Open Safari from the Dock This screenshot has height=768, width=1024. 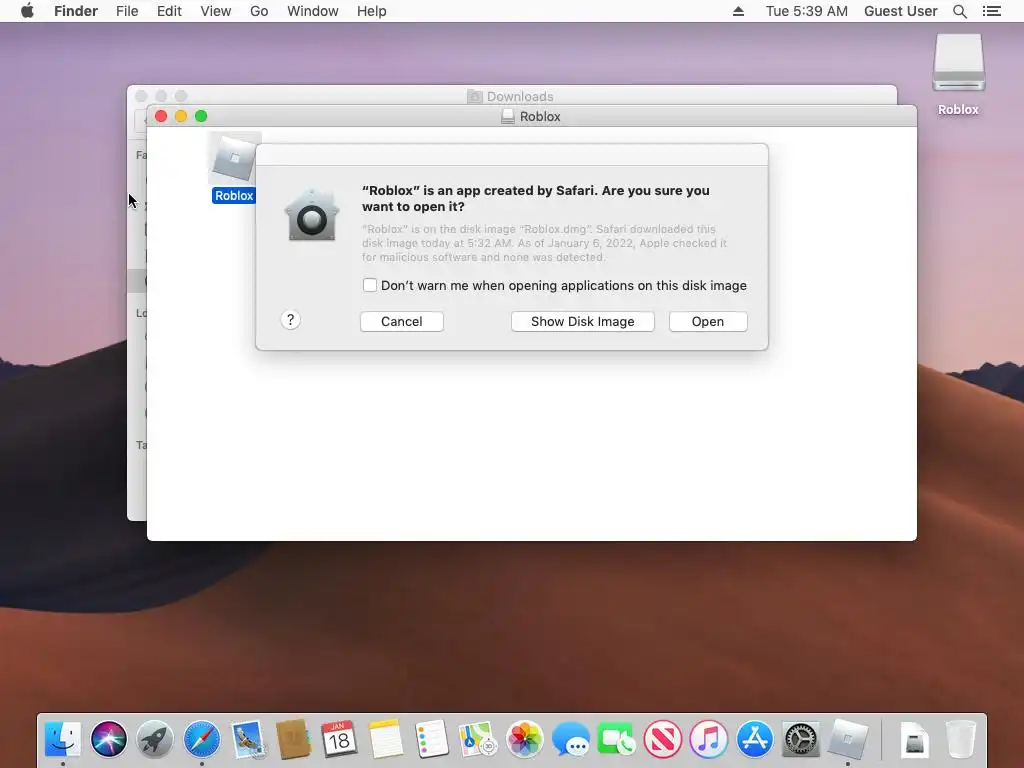pyautogui.click(x=201, y=739)
